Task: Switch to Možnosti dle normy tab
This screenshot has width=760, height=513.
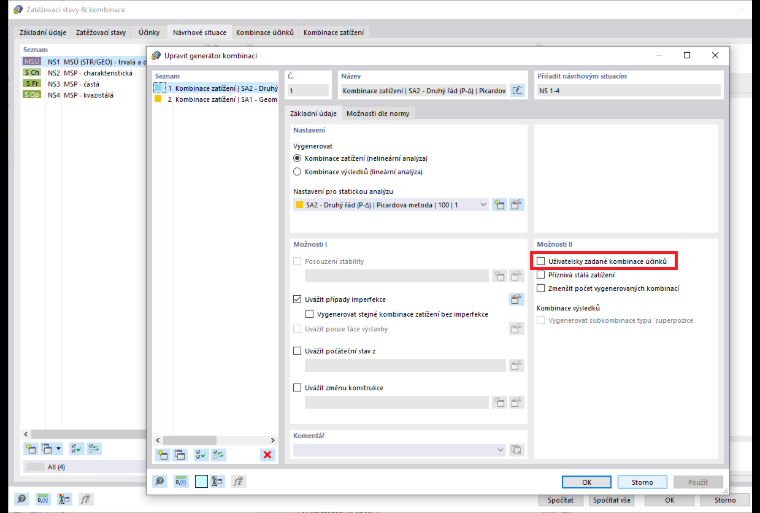Action: click(378, 113)
